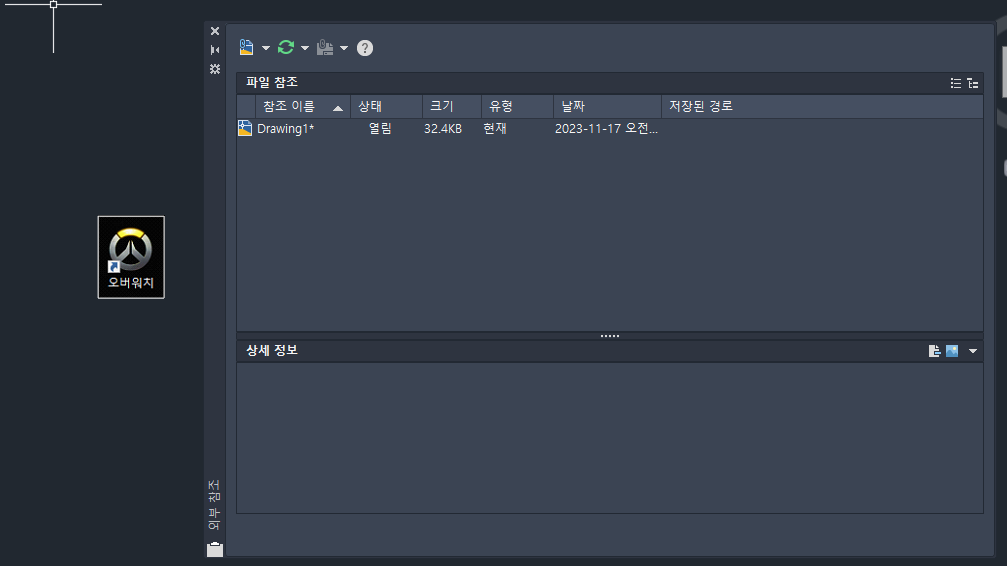Click the Change Path icon
The height and width of the screenshot is (566, 1007).
coord(325,48)
